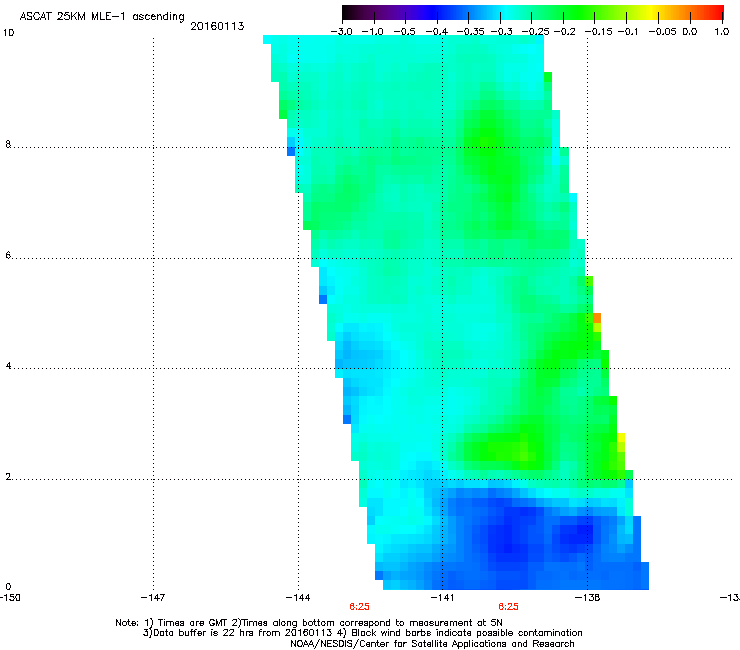Click the latitude axis label 2
The width and height of the screenshot is (740, 650).
(x=8, y=477)
